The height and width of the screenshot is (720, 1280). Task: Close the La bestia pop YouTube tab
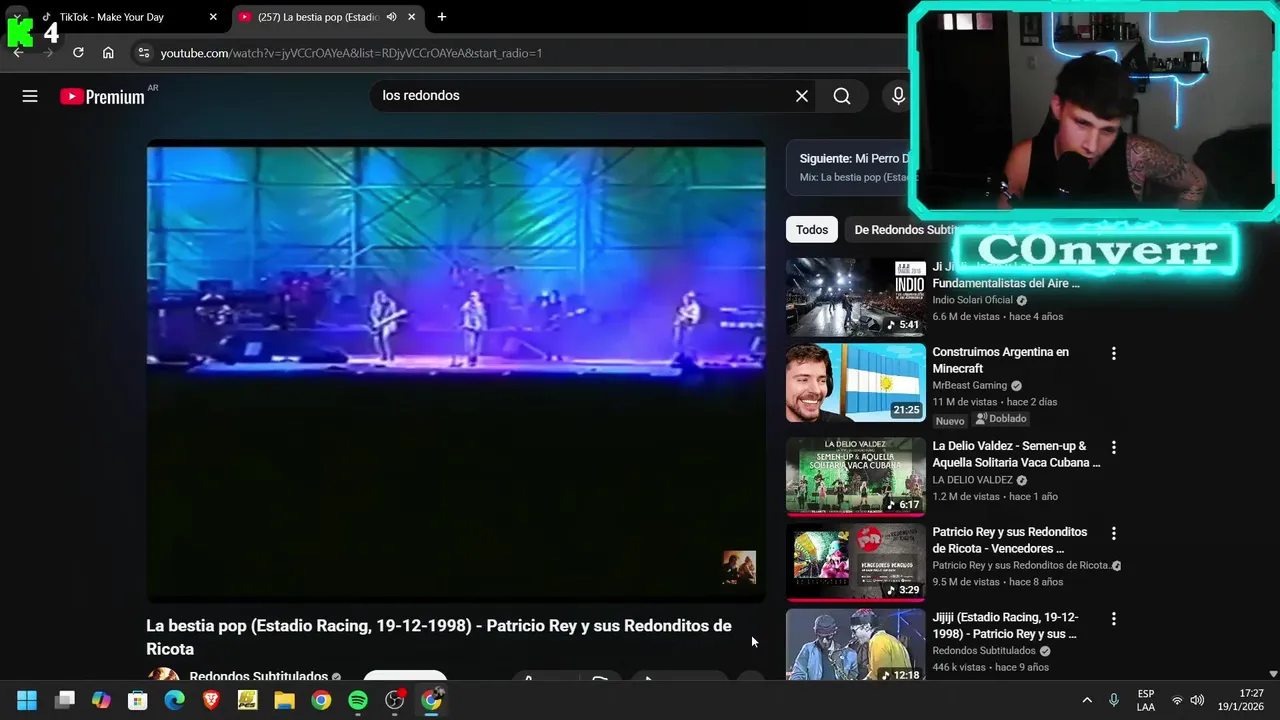(411, 17)
